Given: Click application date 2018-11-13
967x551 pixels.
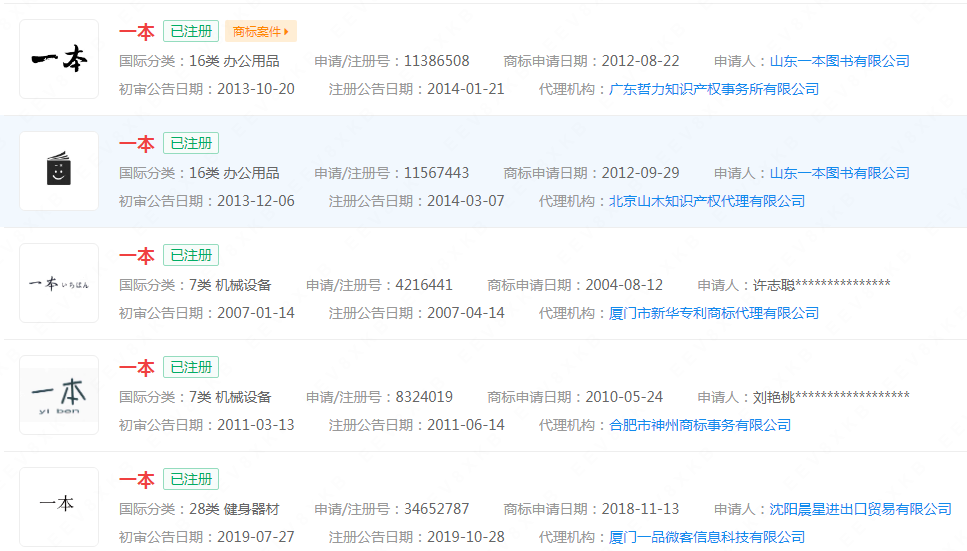Looking at the screenshot, I should (x=640, y=509).
